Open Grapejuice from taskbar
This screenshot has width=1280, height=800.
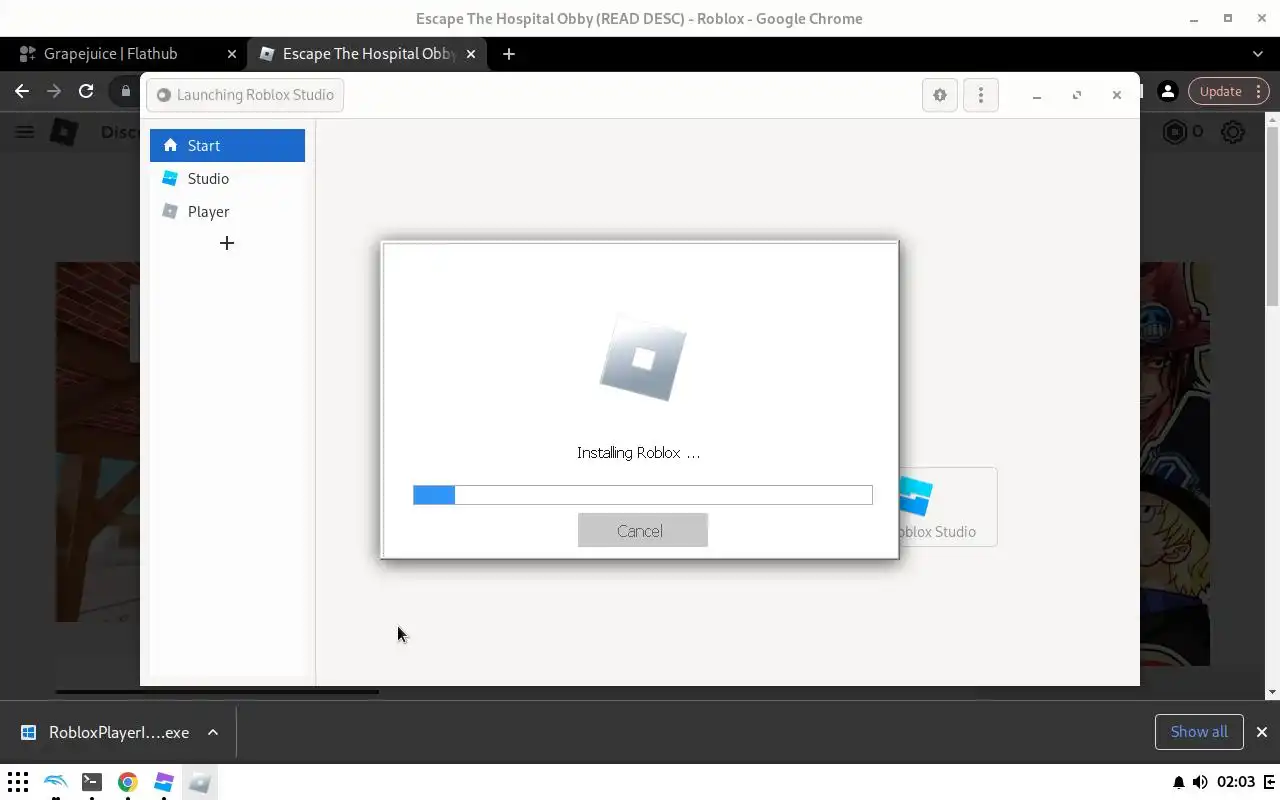tap(164, 782)
